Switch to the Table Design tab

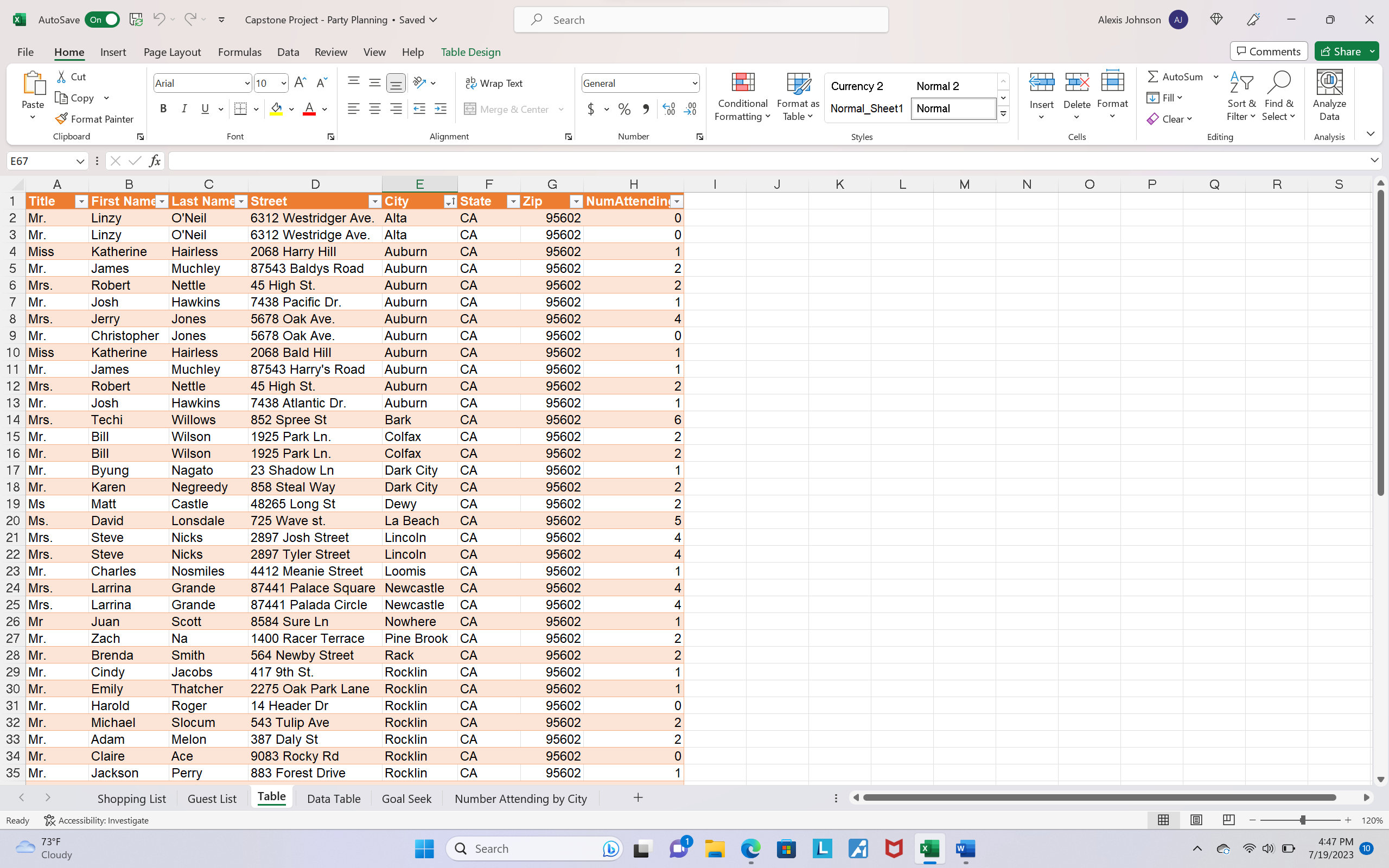pos(470,52)
